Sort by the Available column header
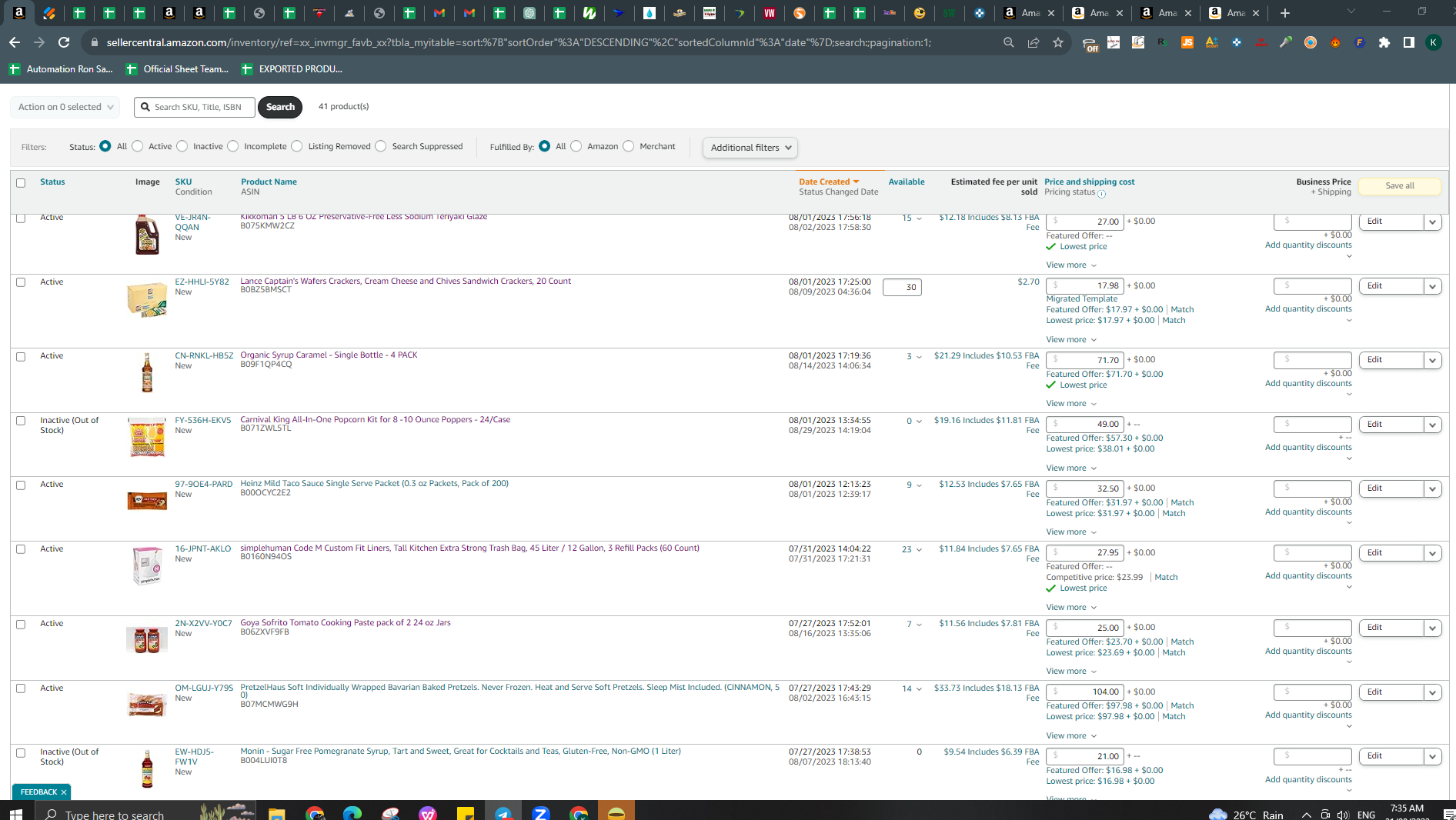Viewport: 1456px width, 820px height. tap(907, 182)
